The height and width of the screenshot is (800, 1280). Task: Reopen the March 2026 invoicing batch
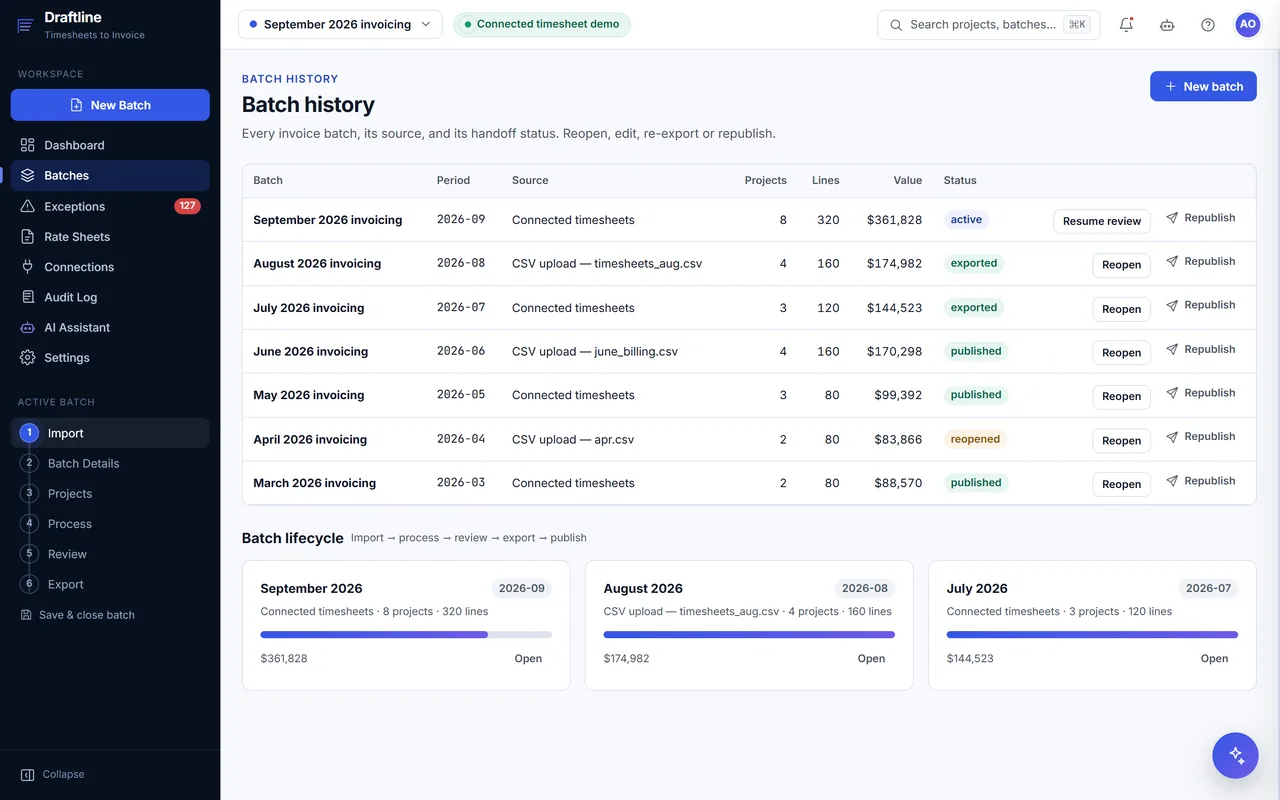[1121, 484]
